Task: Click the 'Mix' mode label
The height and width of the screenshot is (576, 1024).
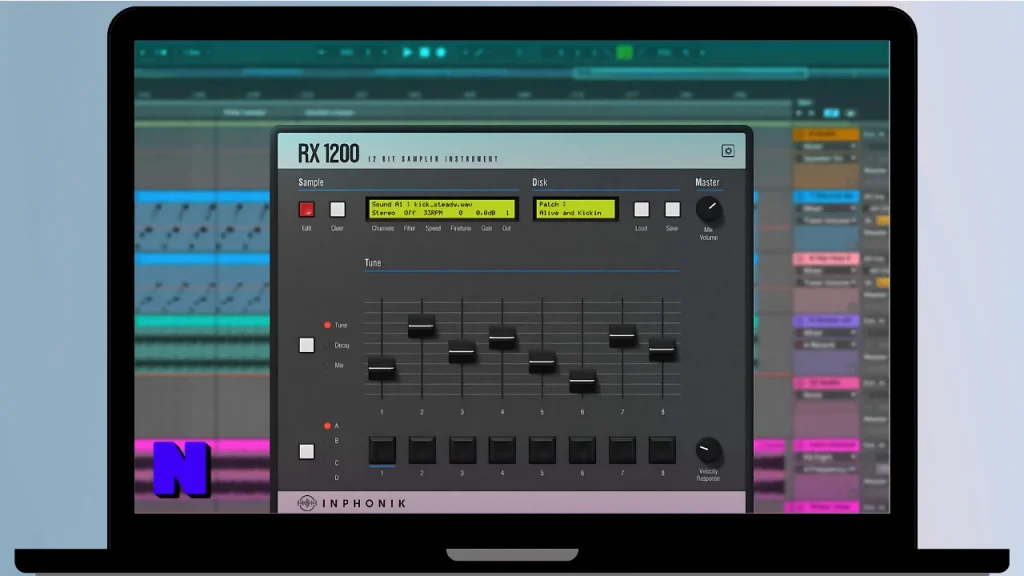Action: 339,366
